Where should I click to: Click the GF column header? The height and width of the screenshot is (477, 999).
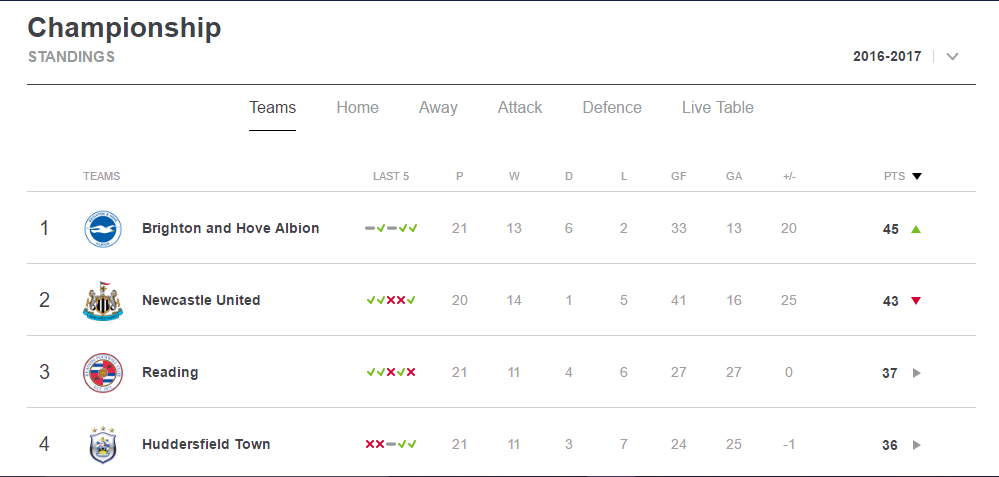[x=679, y=176]
